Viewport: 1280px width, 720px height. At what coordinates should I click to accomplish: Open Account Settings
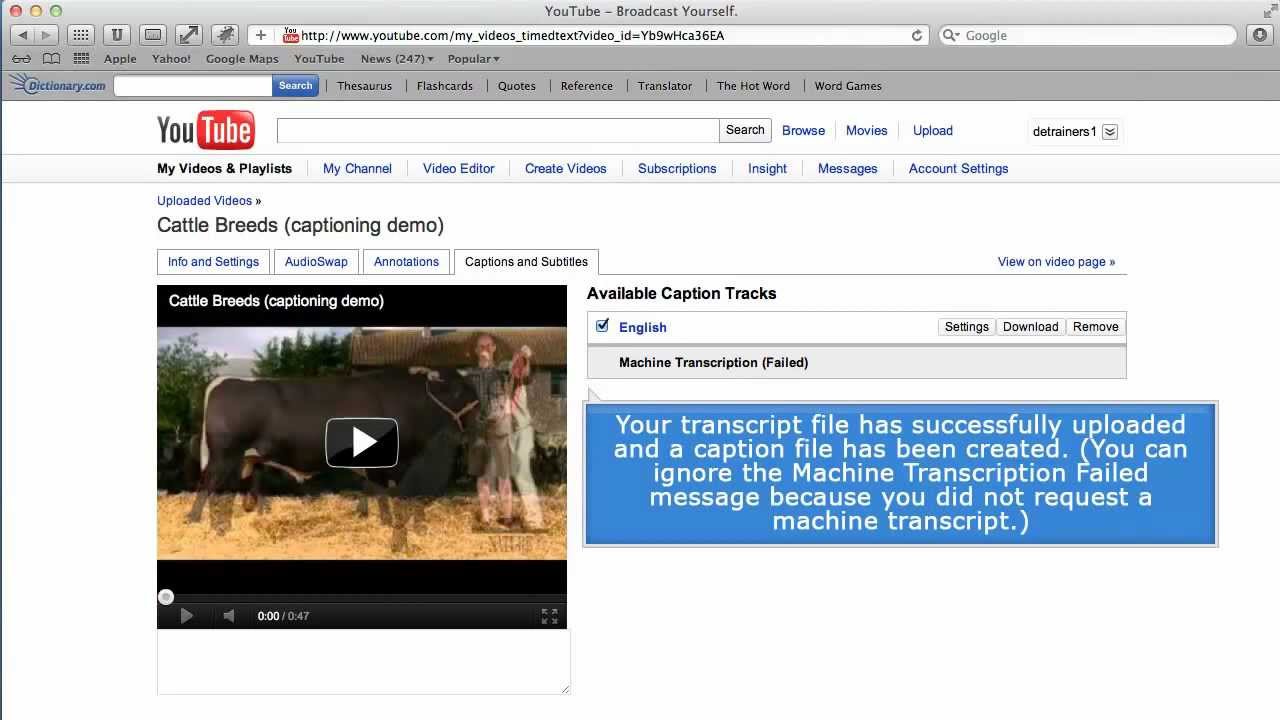[x=958, y=168]
